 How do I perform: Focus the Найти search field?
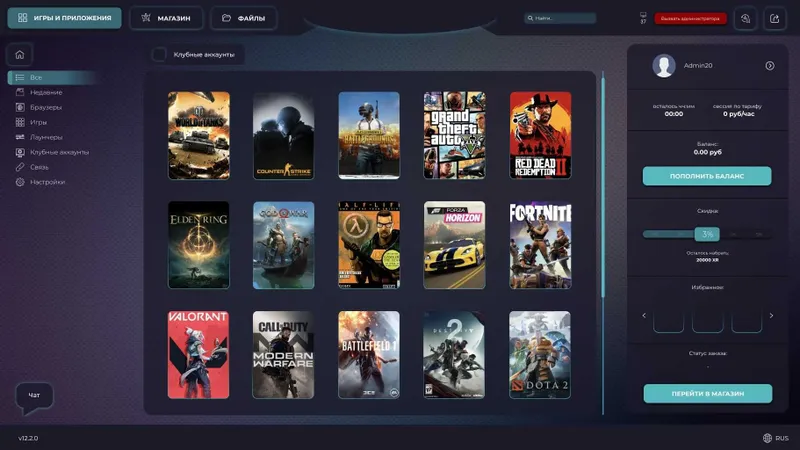(560, 18)
